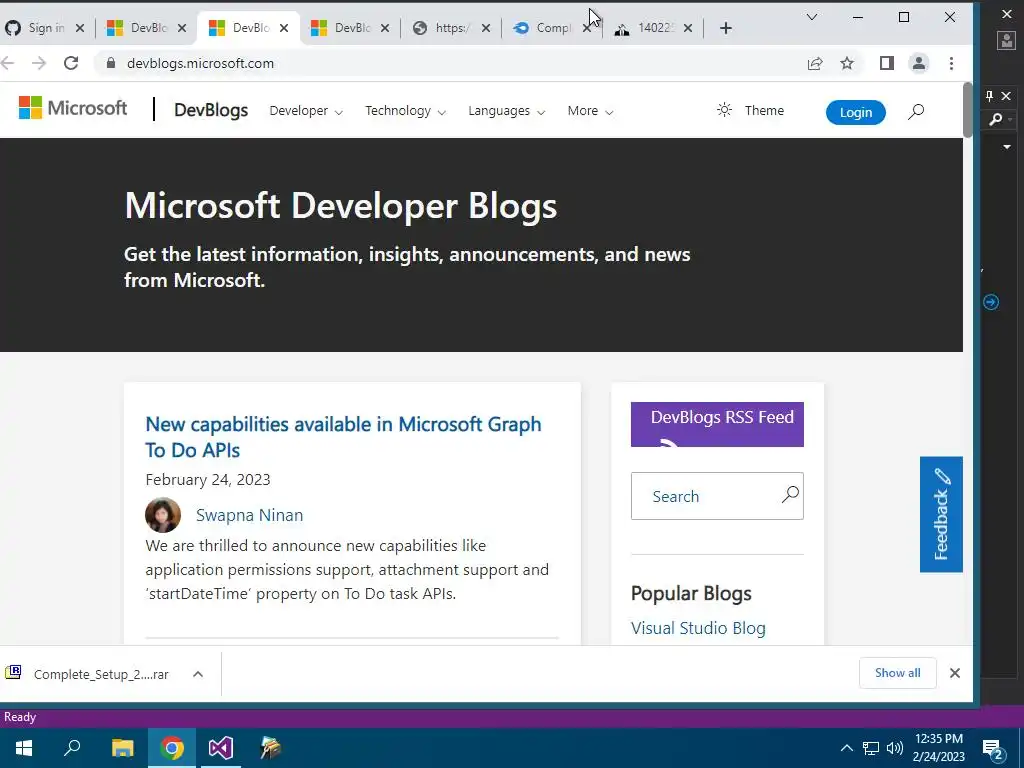1024x768 pixels.
Task: Open a new tab with plus icon
Action: [x=726, y=28]
